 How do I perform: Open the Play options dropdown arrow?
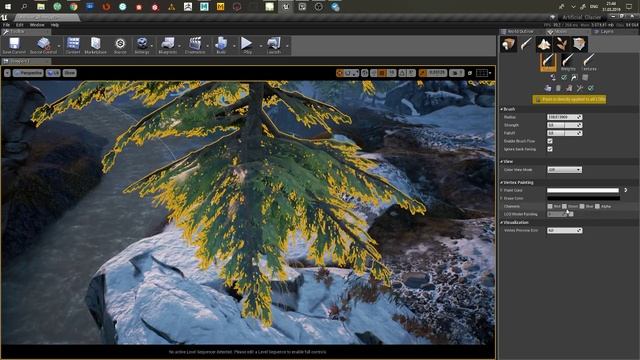pos(260,46)
